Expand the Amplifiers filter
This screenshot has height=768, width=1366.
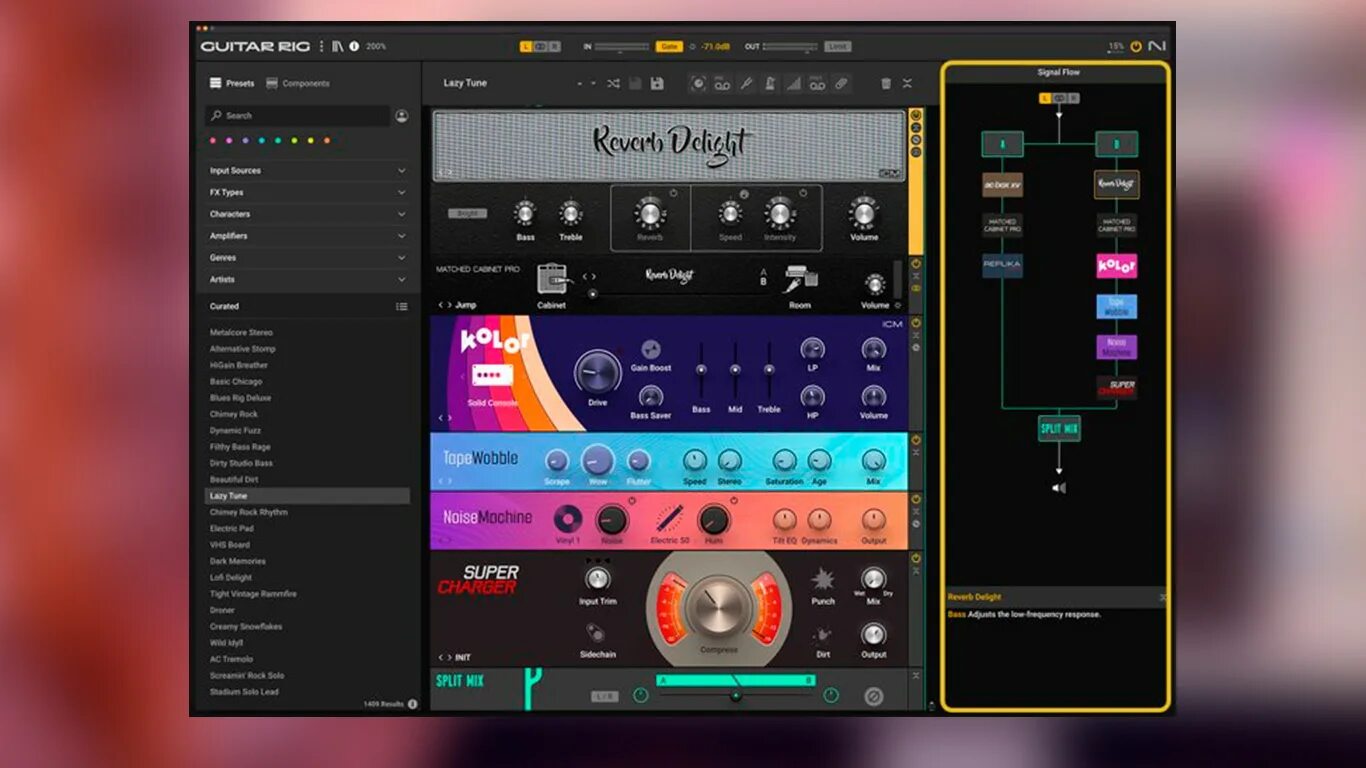(x=308, y=236)
